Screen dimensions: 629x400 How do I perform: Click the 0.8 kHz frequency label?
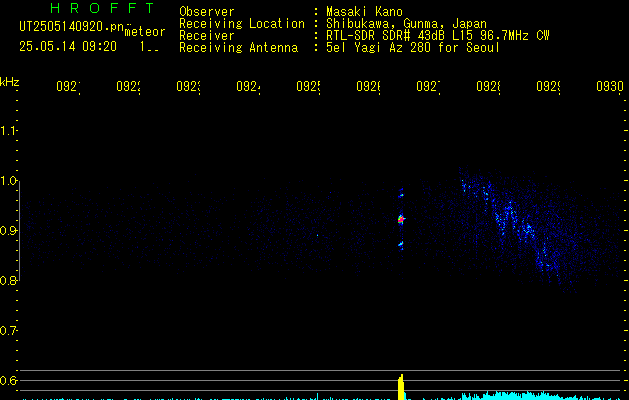click(x=8, y=280)
